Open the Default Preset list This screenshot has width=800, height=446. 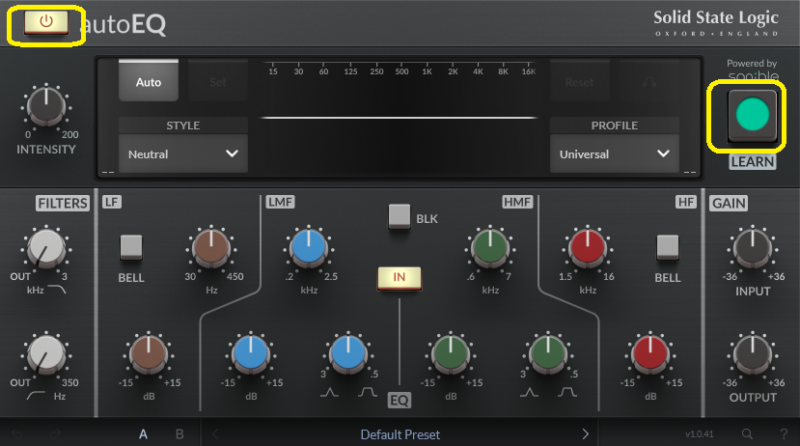[x=399, y=434]
